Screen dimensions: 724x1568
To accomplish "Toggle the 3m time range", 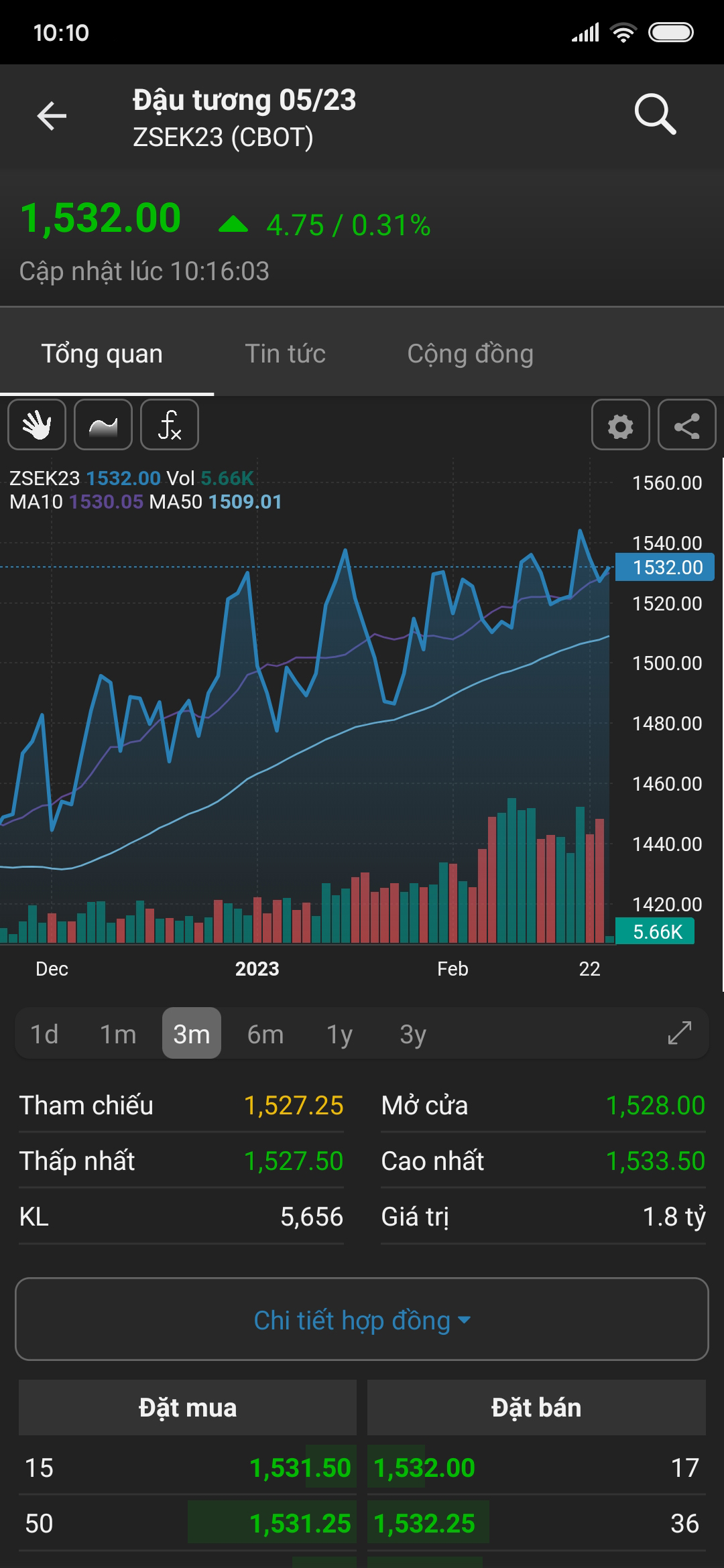I will tap(192, 1034).
